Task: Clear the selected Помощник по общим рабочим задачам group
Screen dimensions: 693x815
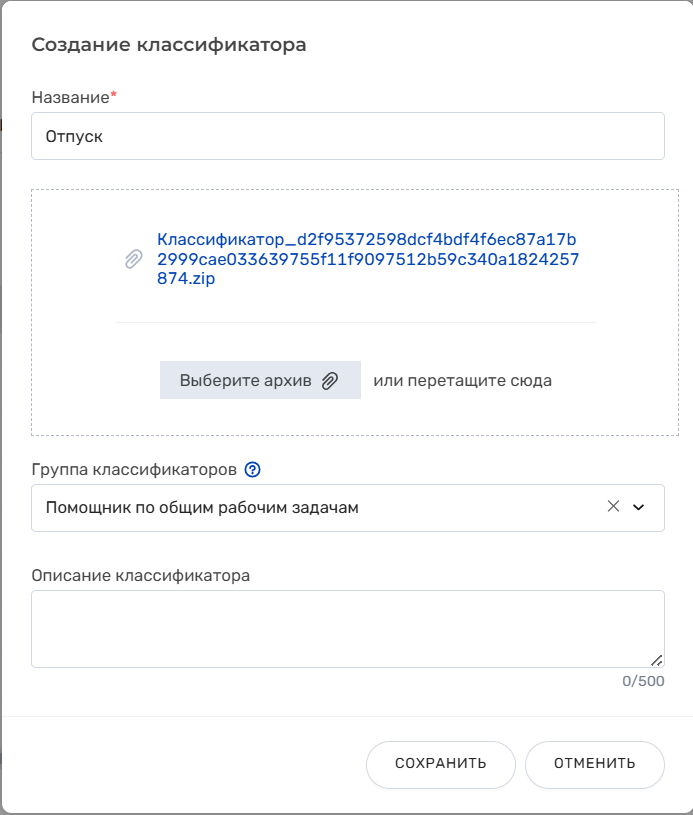Action: (613, 506)
